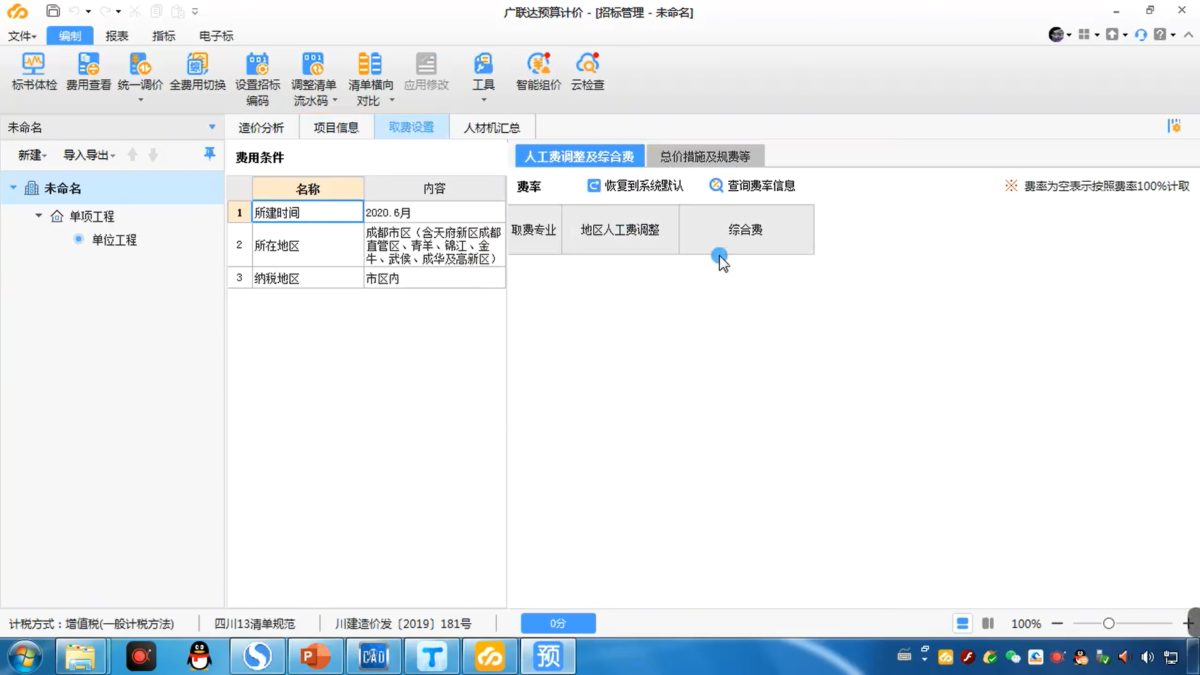
Task: Run the 标书体检 bid document check
Action: click(x=34, y=72)
